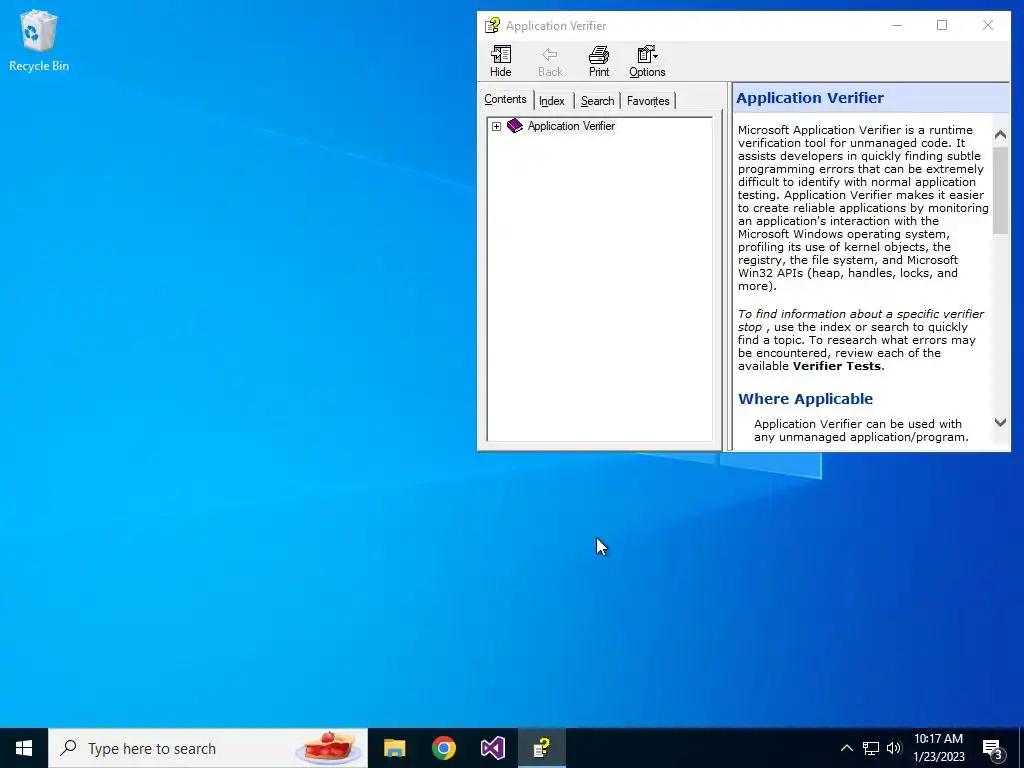The height and width of the screenshot is (768, 1024).
Task: Show hidden system tray icons
Action: click(x=846, y=748)
